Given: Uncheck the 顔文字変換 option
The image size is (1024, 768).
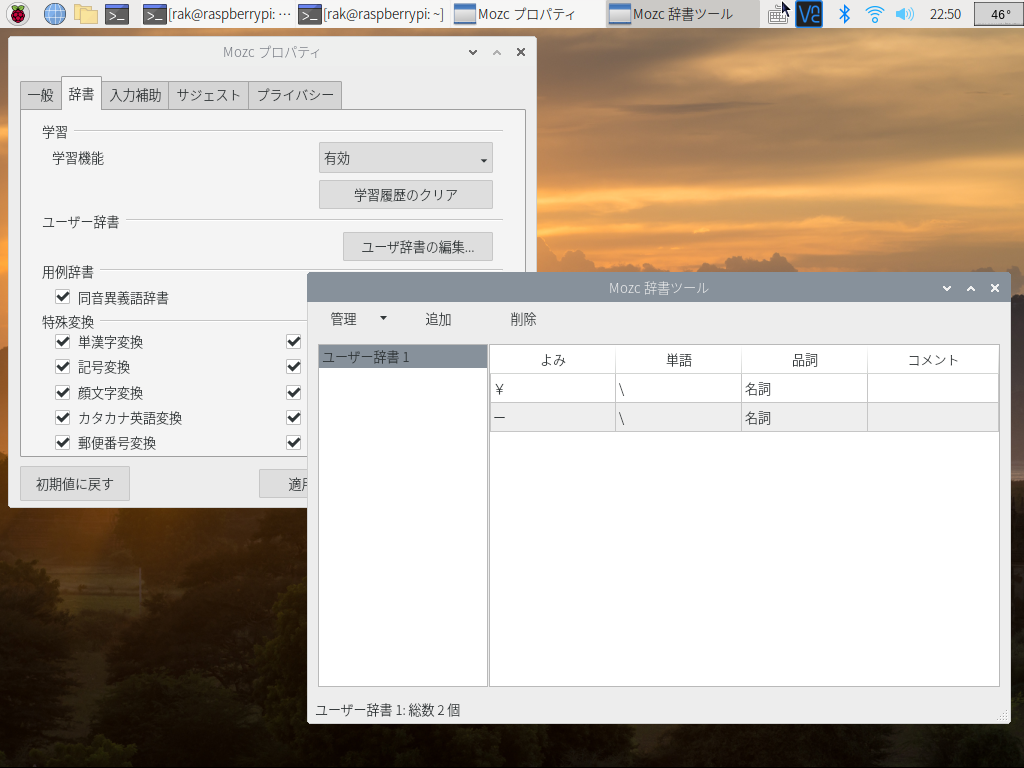Looking at the screenshot, I should click(x=63, y=392).
